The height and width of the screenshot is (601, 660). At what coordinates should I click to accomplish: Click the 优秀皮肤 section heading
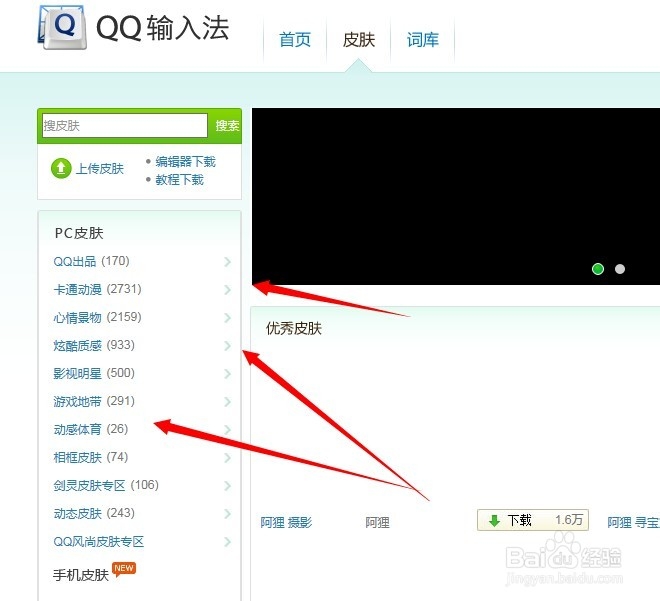click(294, 328)
